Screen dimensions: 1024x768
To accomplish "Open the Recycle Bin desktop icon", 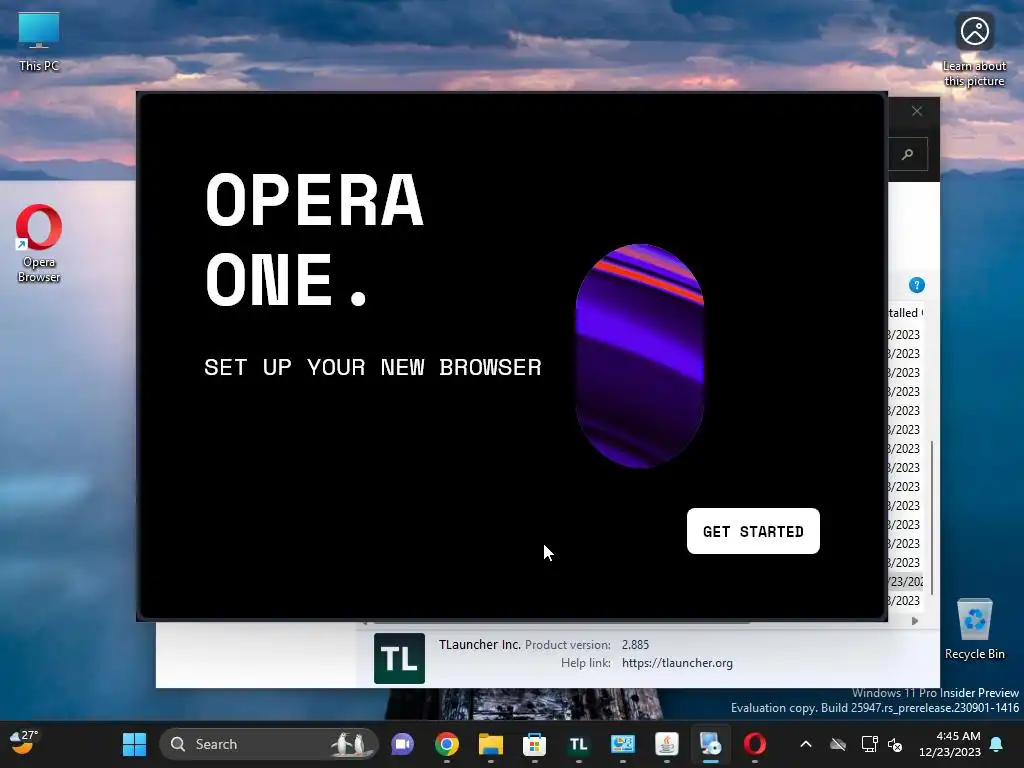I will pos(974,628).
